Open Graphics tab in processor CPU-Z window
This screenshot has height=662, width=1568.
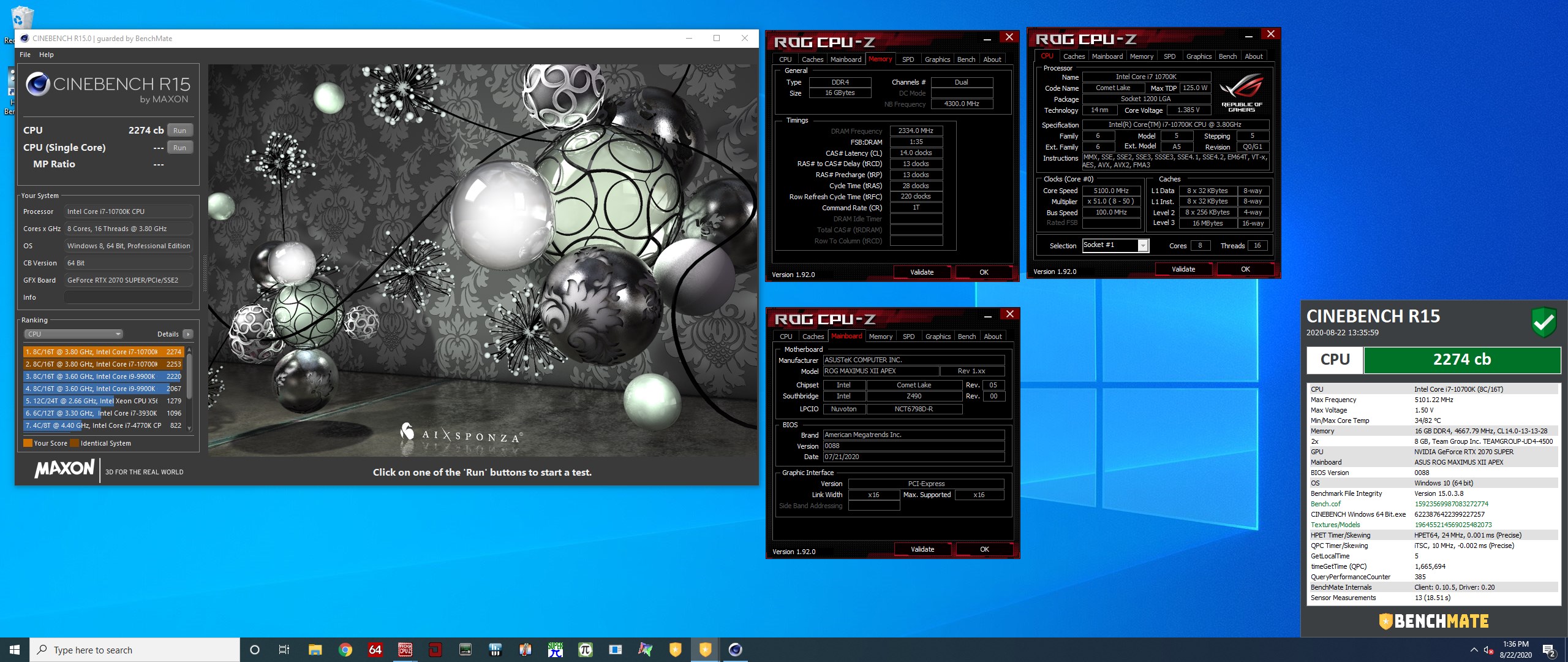1199,56
